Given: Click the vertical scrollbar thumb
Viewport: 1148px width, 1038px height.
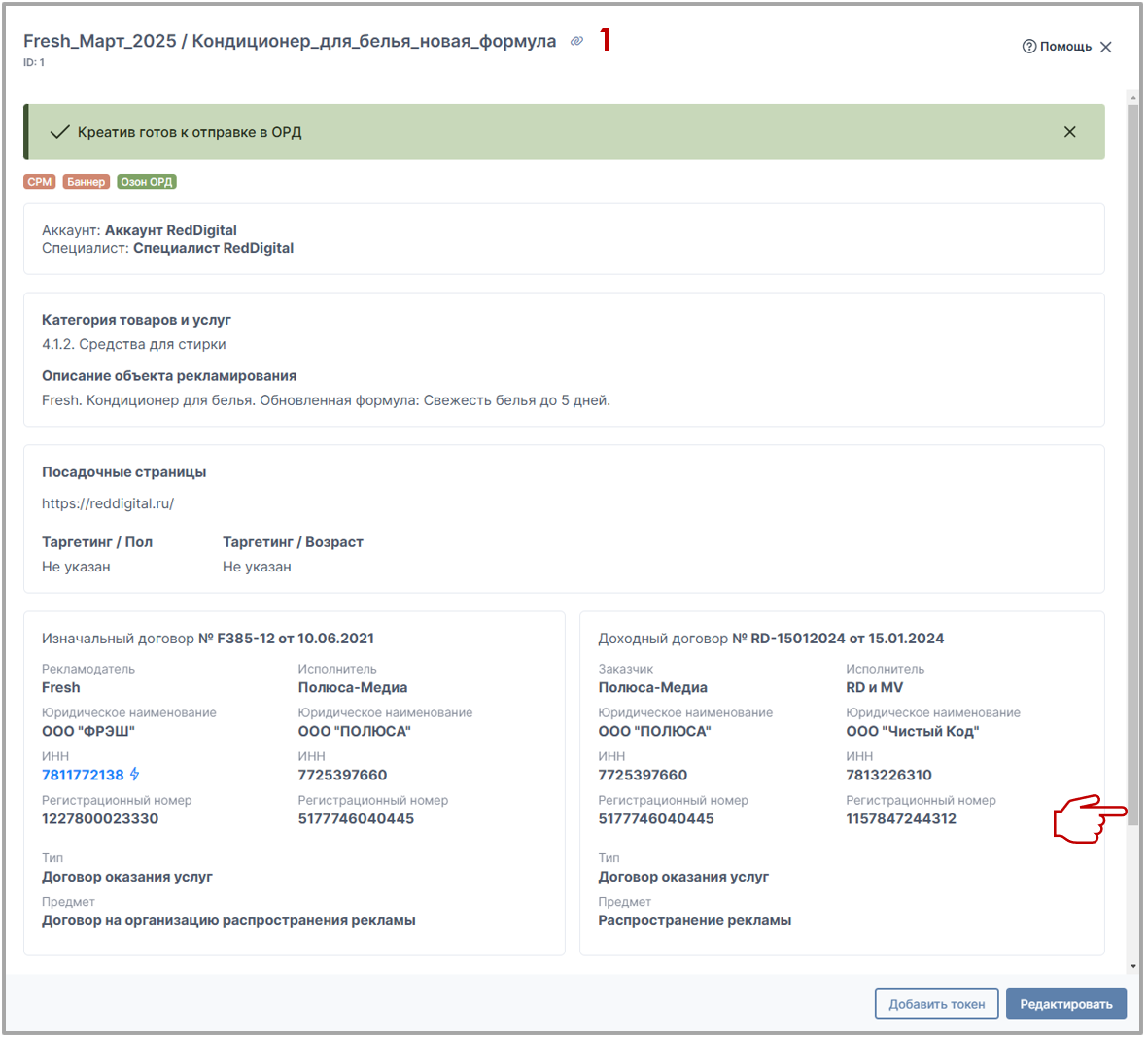Looking at the screenshot, I should tap(1132, 465).
